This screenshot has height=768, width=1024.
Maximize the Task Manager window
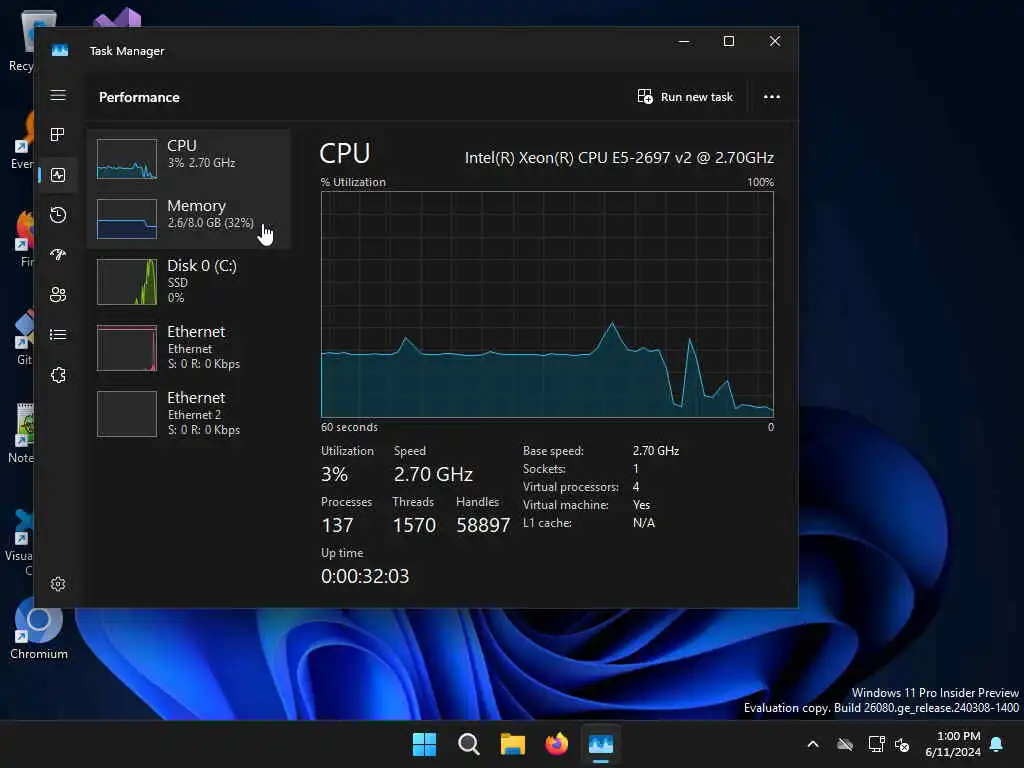point(729,41)
